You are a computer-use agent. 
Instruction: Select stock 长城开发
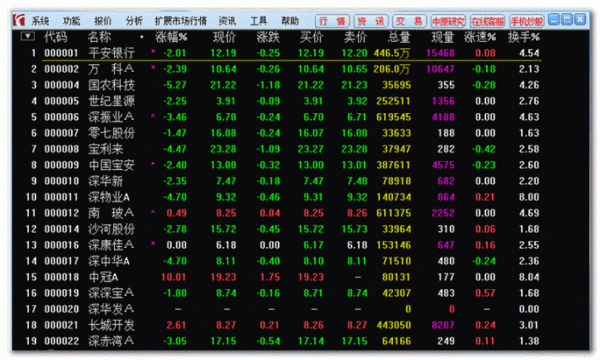111,325
